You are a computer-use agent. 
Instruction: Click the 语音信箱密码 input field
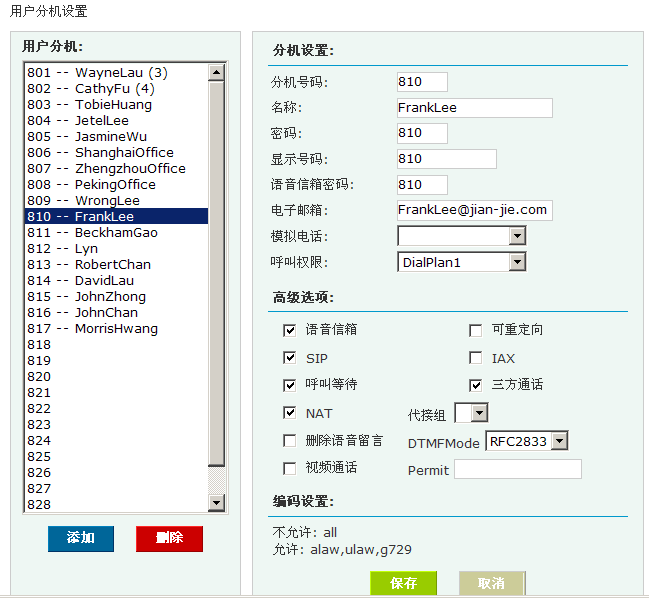pyautogui.click(x=422, y=185)
